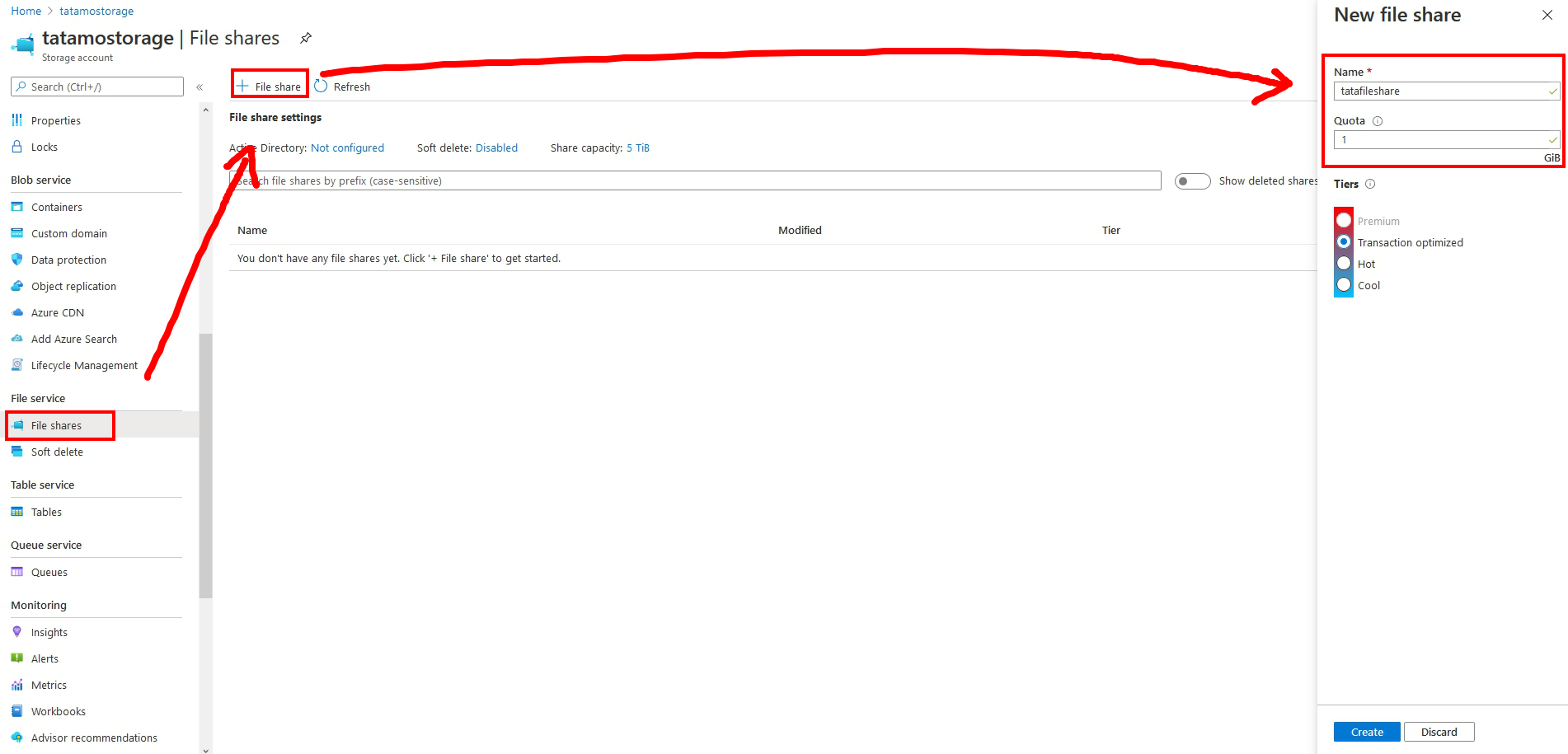Click the Data protection shield icon
1568x754 pixels.
point(16,260)
